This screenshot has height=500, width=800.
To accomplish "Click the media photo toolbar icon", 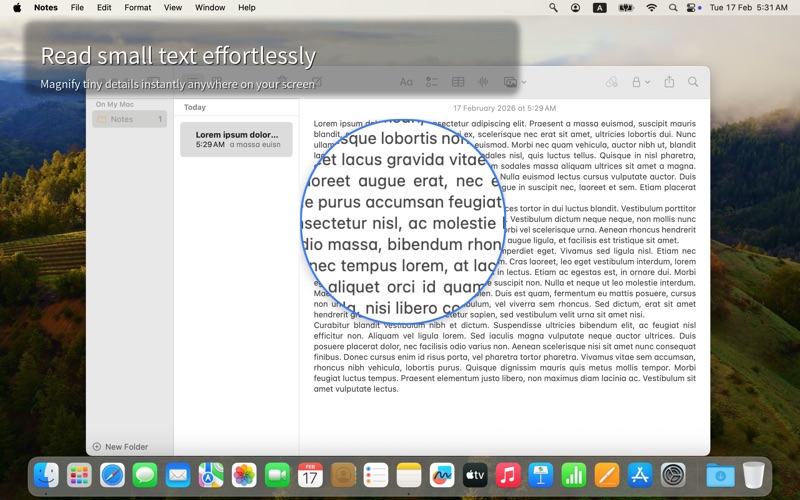I will 510,82.
